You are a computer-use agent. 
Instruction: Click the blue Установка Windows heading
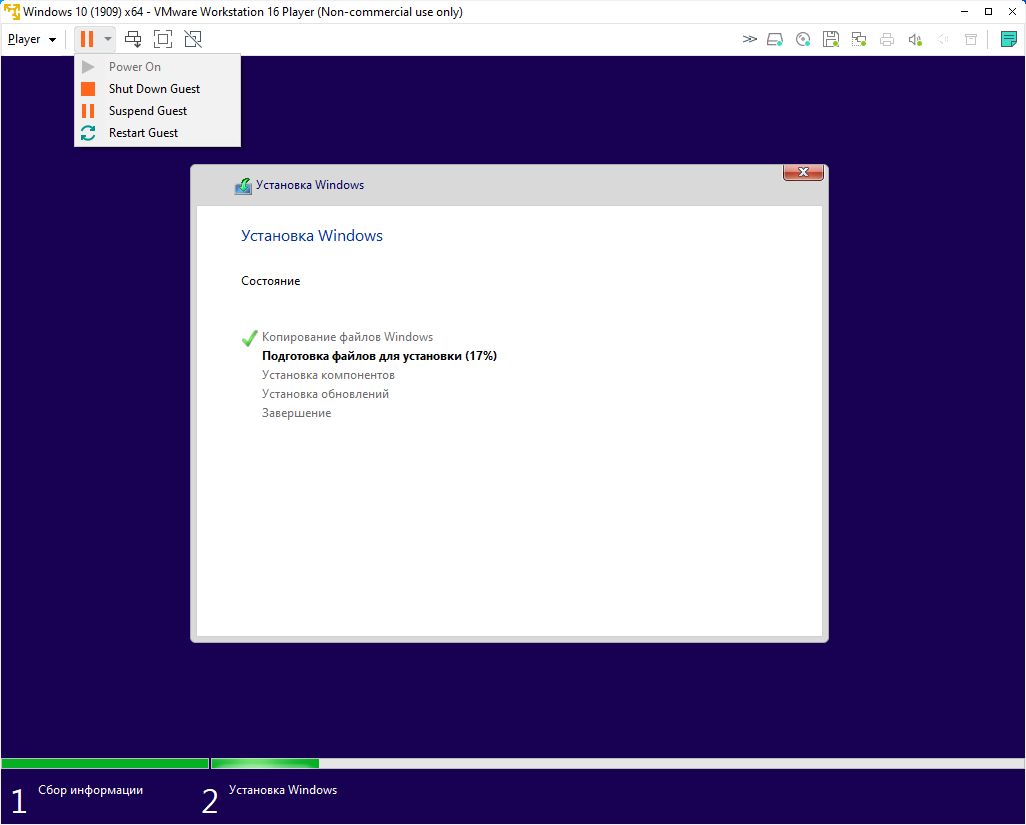click(311, 236)
